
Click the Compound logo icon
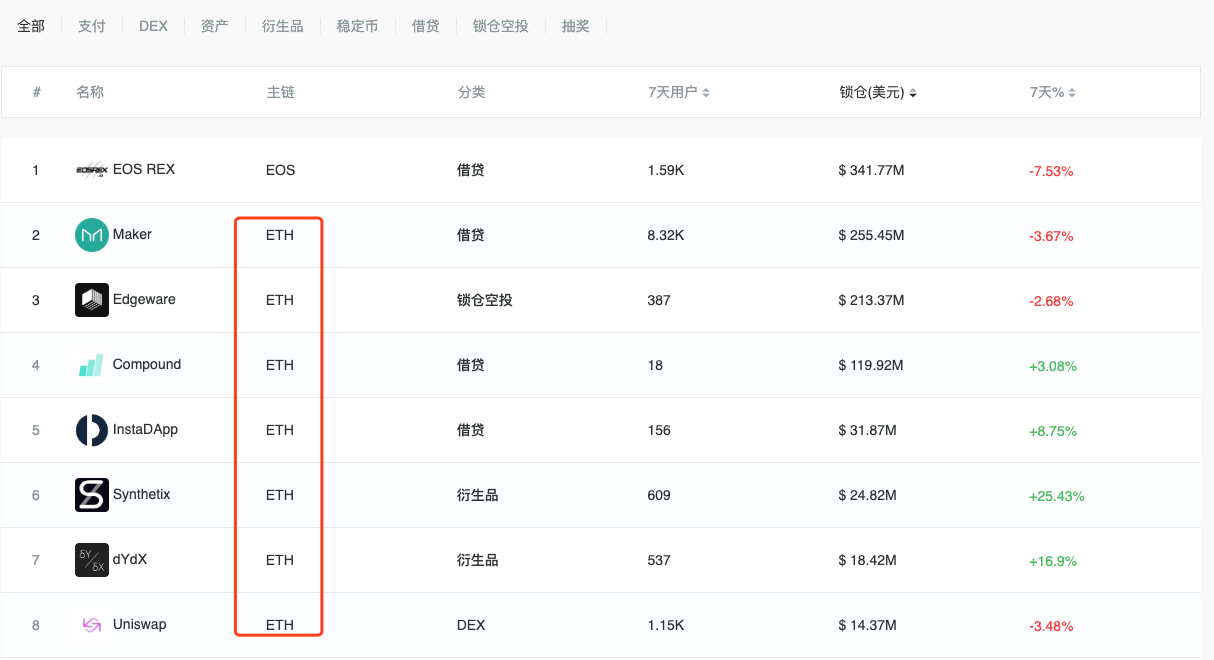[x=92, y=365]
